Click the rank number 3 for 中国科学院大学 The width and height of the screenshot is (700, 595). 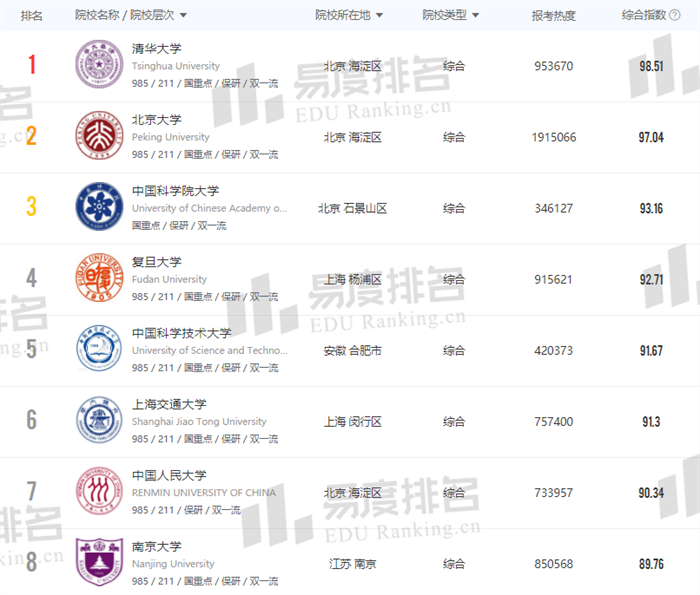pyautogui.click(x=31, y=206)
